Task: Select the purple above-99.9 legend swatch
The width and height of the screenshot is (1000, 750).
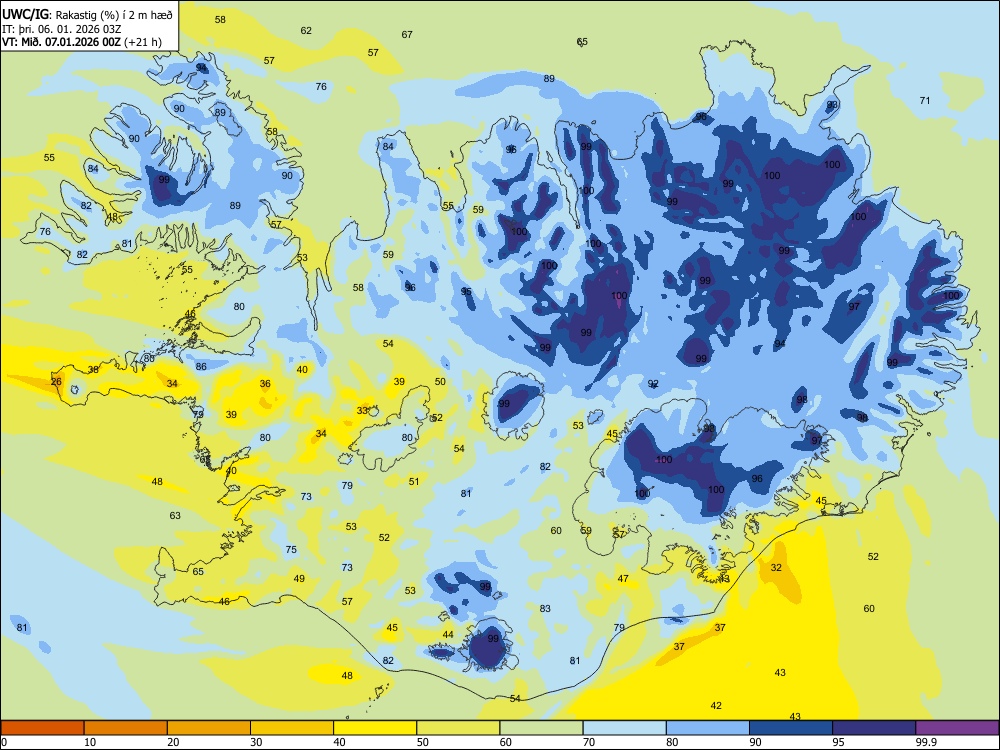Action: (957, 728)
